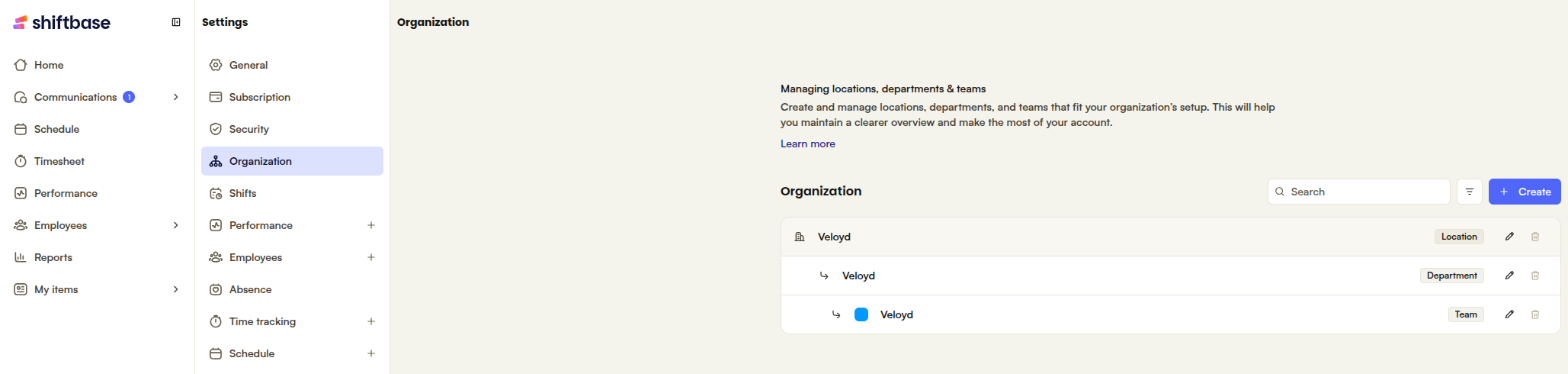Delete the Veloyd Location with trash icon

(x=1535, y=237)
